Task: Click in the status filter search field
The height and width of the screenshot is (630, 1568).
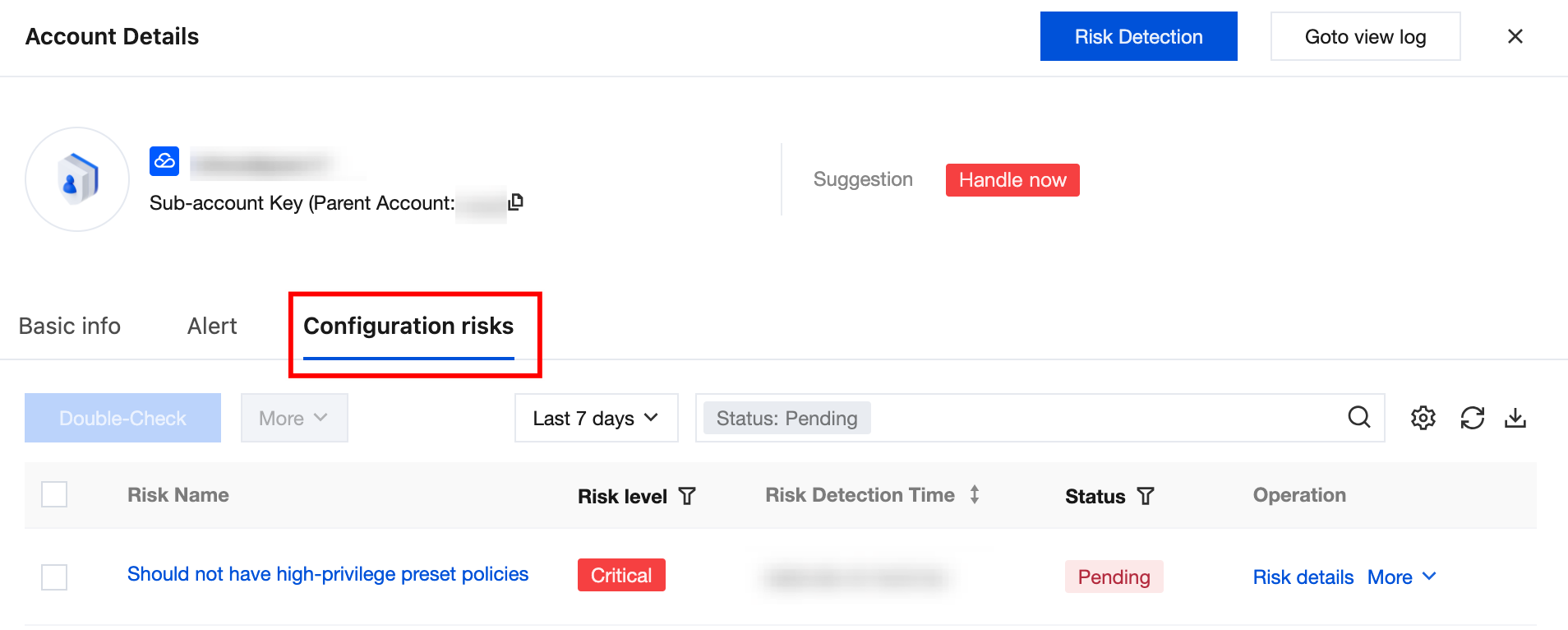Action: pyautogui.click(x=1101, y=418)
